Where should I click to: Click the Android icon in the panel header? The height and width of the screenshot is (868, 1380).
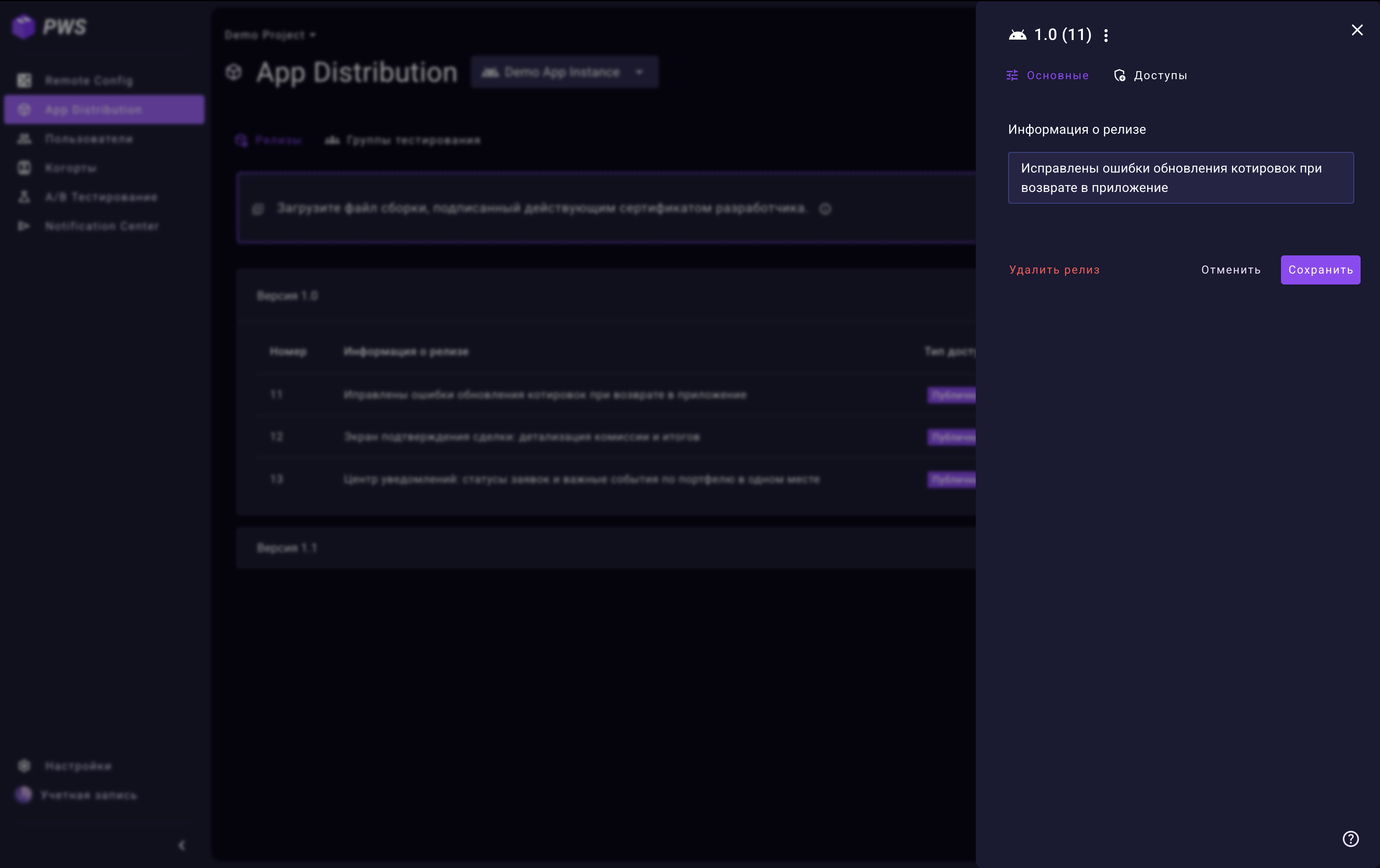(1017, 36)
